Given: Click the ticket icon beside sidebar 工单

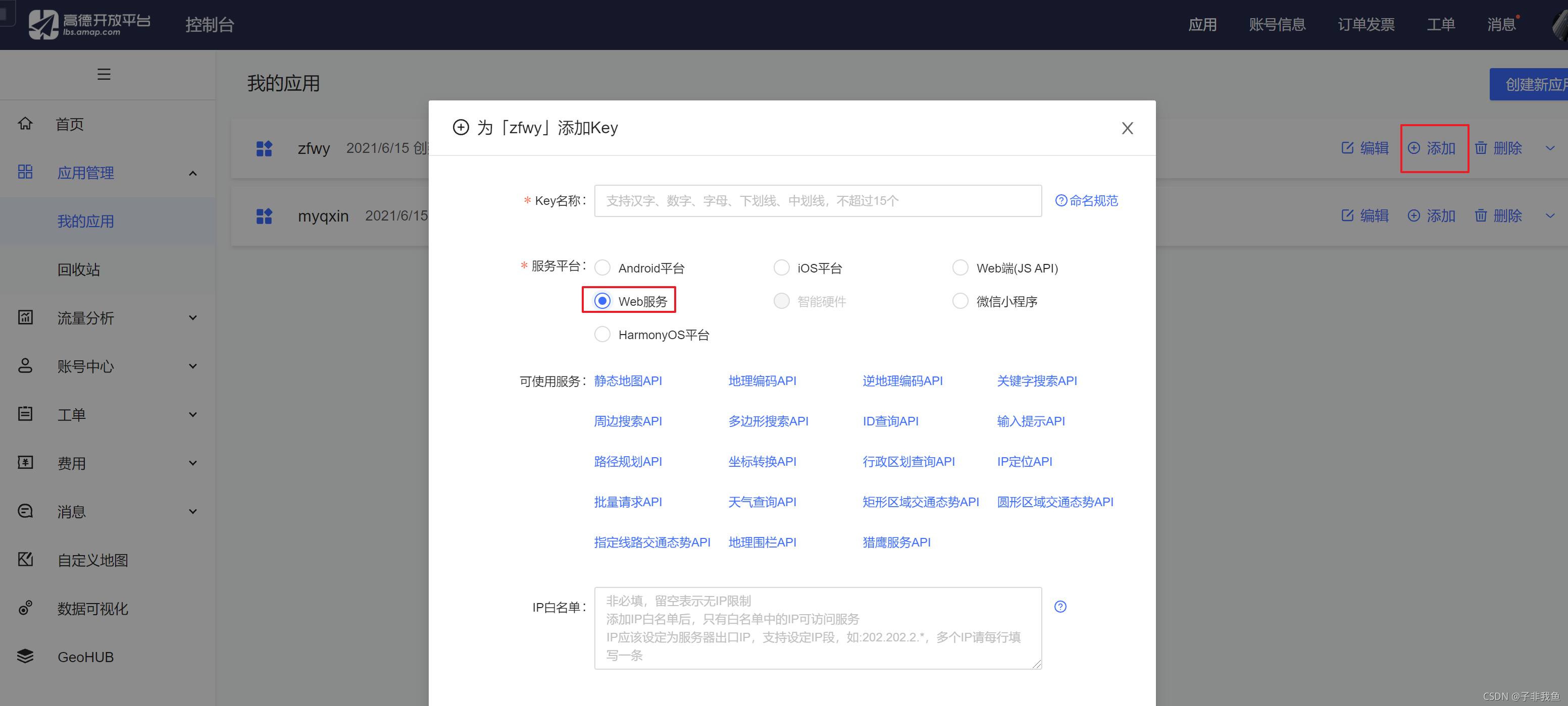Looking at the screenshot, I should click(x=25, y=414).
